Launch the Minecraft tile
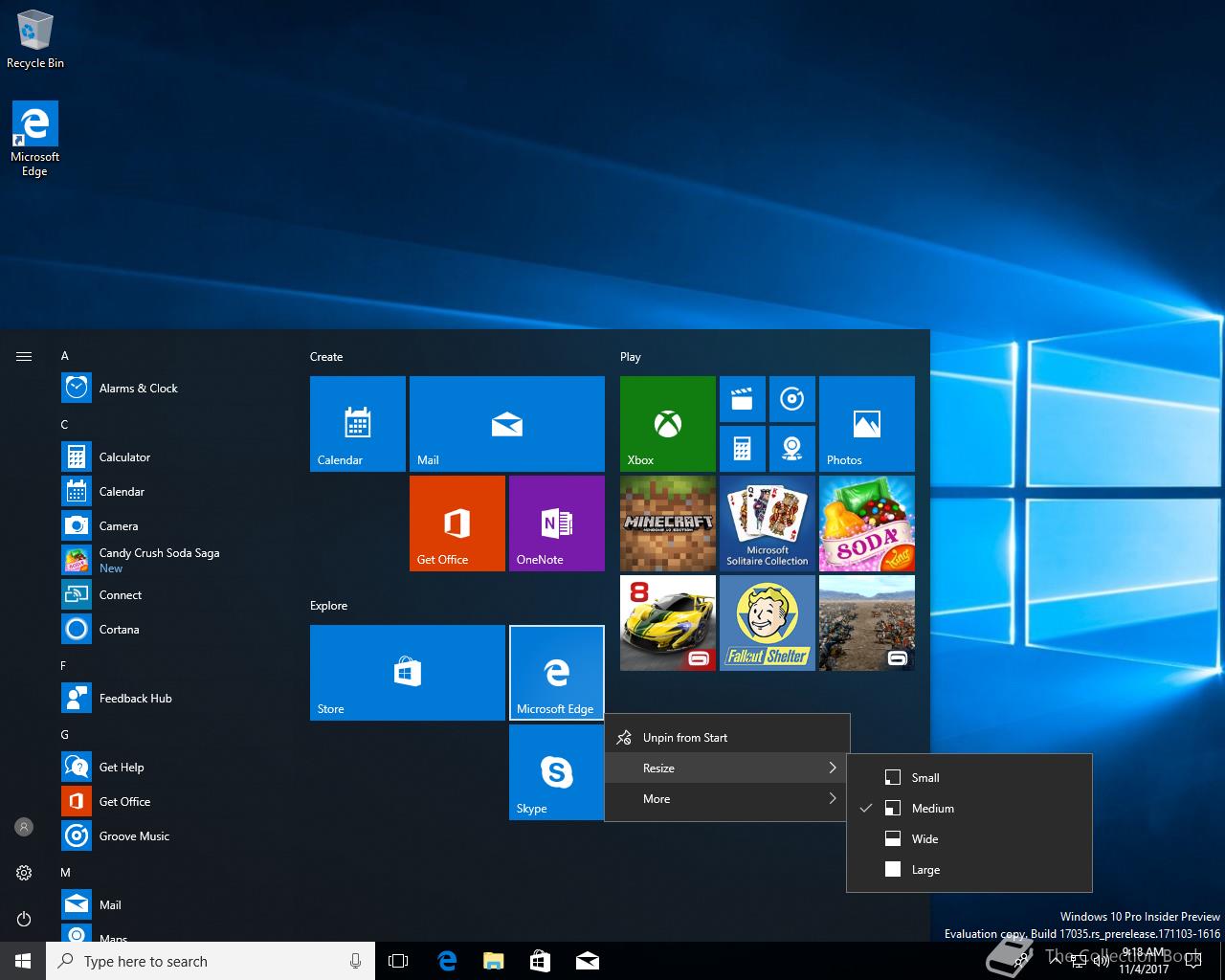The height and width of the screenshot is (980, 1225). click(668, 523)
